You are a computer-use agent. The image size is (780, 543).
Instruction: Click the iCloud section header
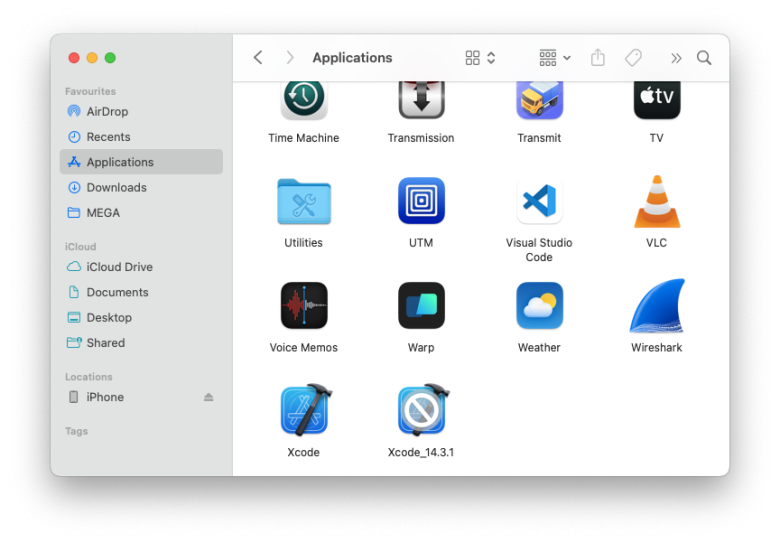(81, 247)
